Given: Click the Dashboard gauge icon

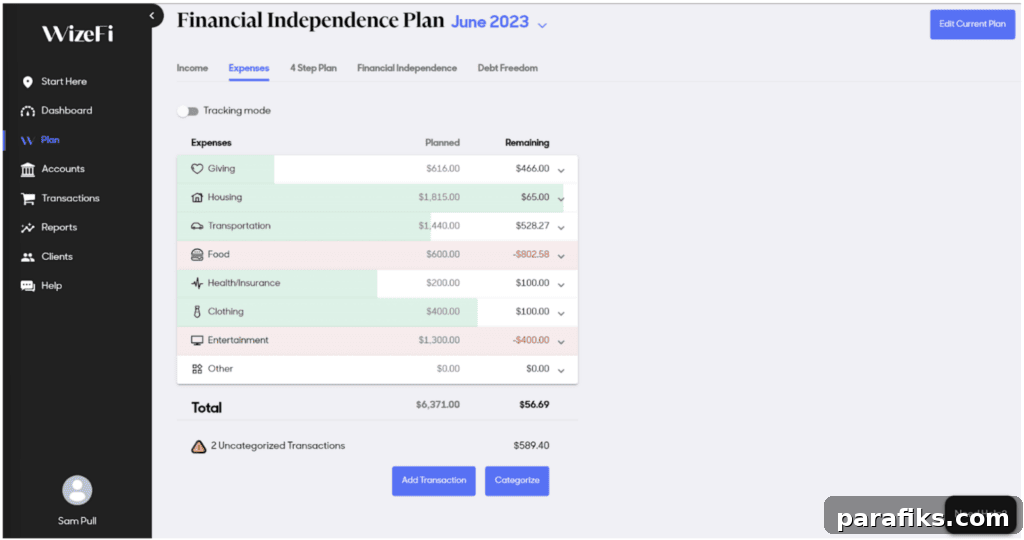Looking at the screenshot, I should click(27, 111).
